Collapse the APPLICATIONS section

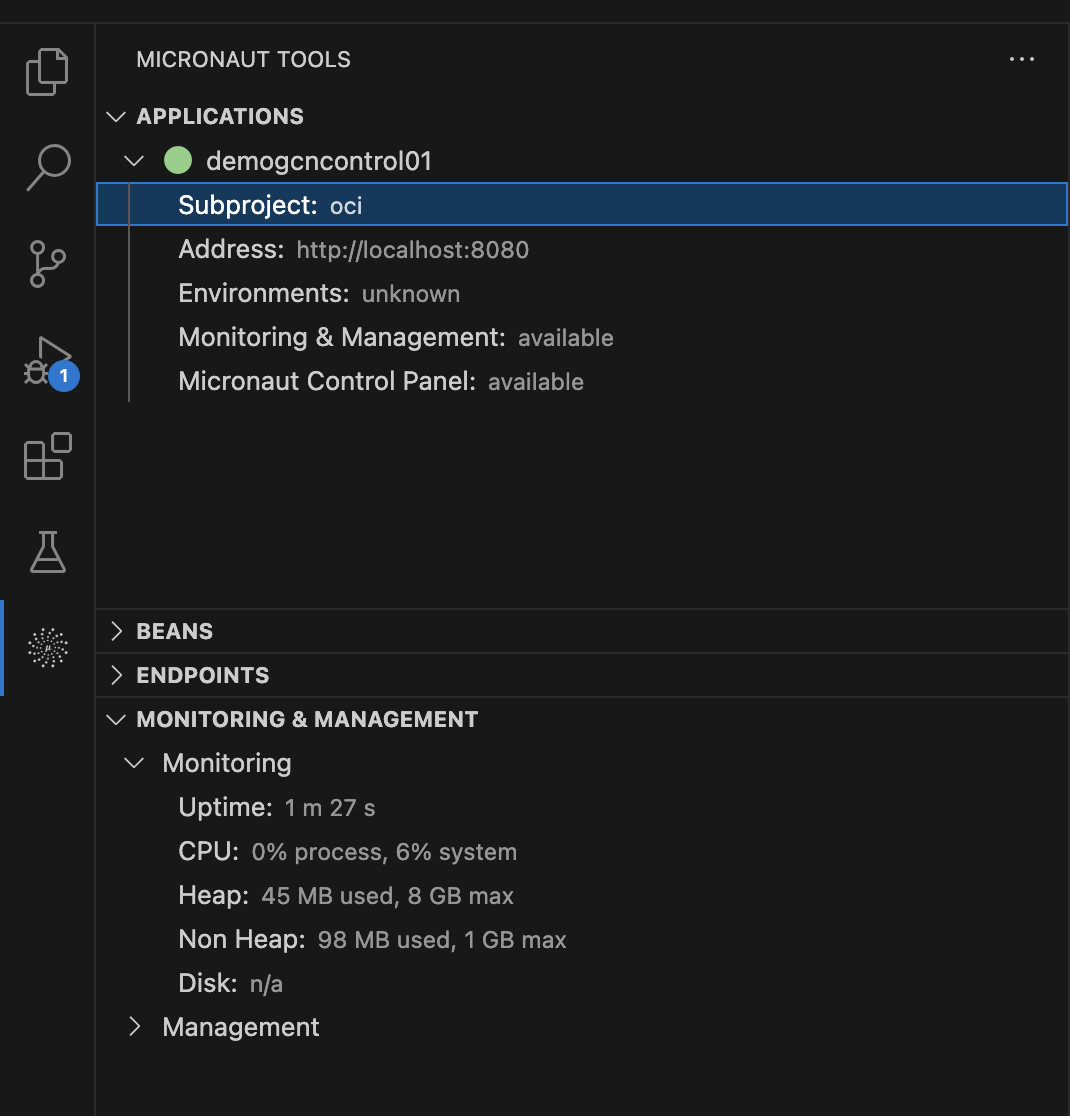115,116
